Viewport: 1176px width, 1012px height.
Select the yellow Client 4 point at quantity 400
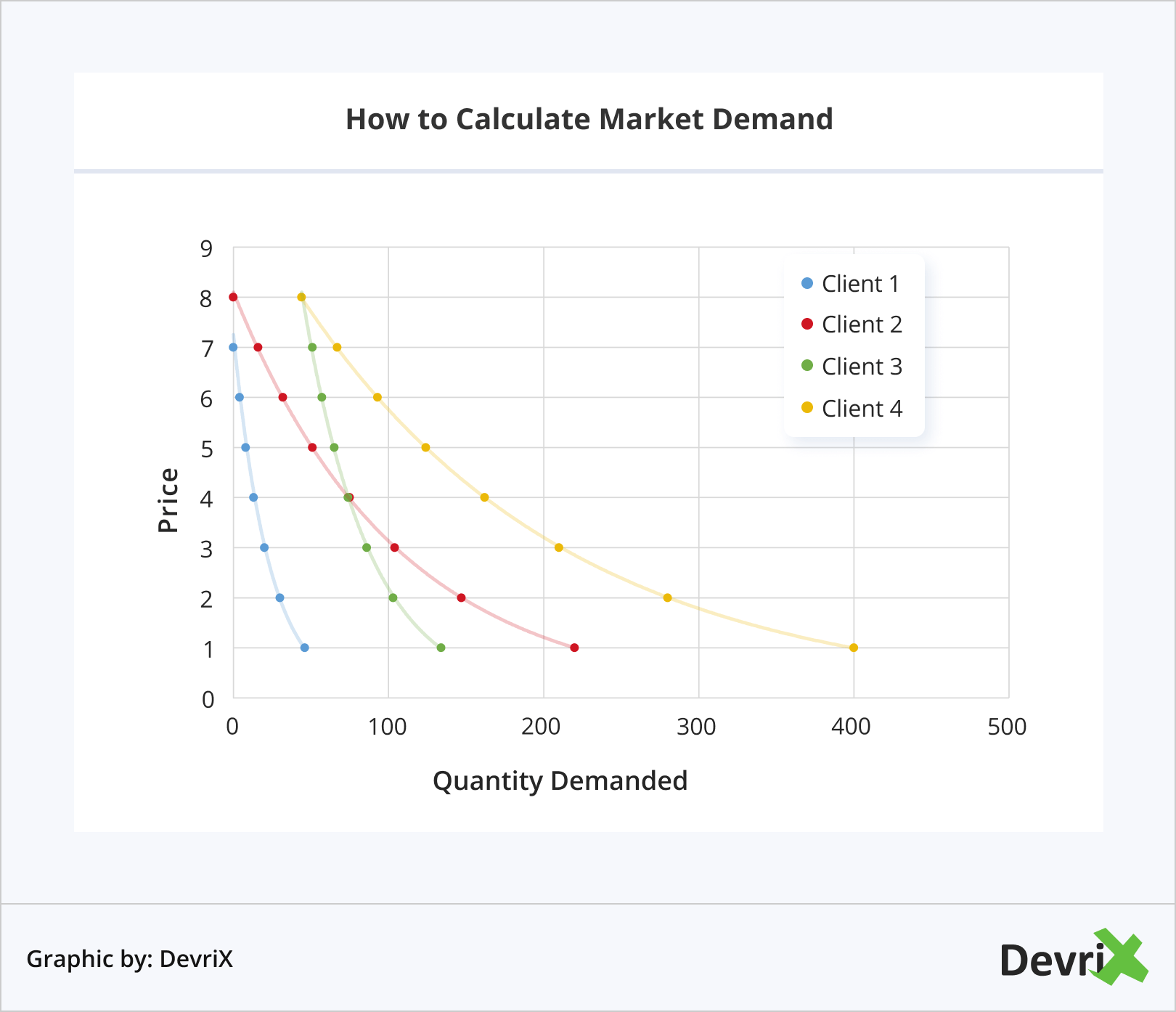coord(854,648)
